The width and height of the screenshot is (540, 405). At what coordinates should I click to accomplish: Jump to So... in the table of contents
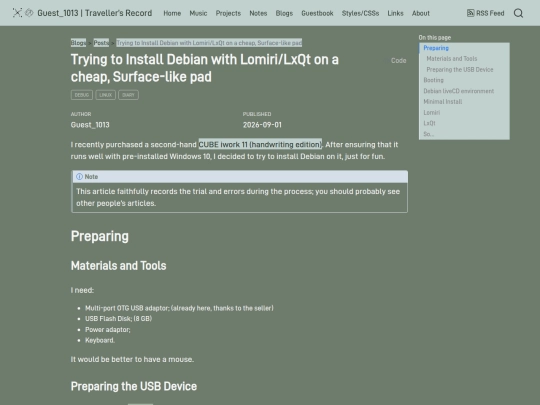pyautogui.click(x=428, y=134)
